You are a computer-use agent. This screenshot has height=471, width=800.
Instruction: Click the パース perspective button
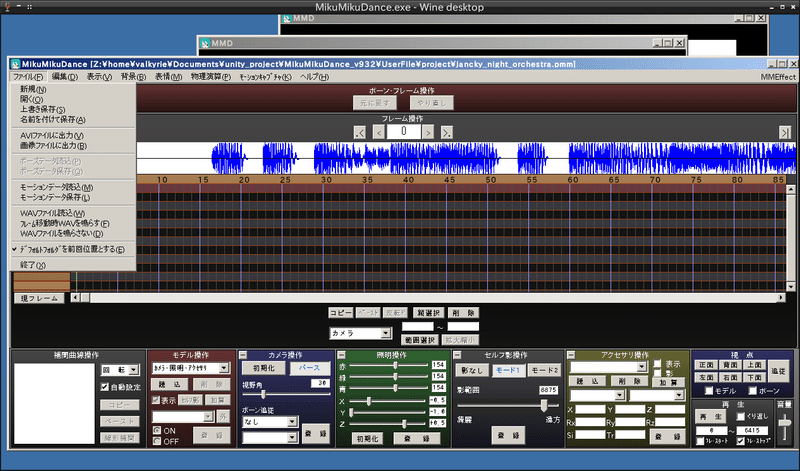310,368
